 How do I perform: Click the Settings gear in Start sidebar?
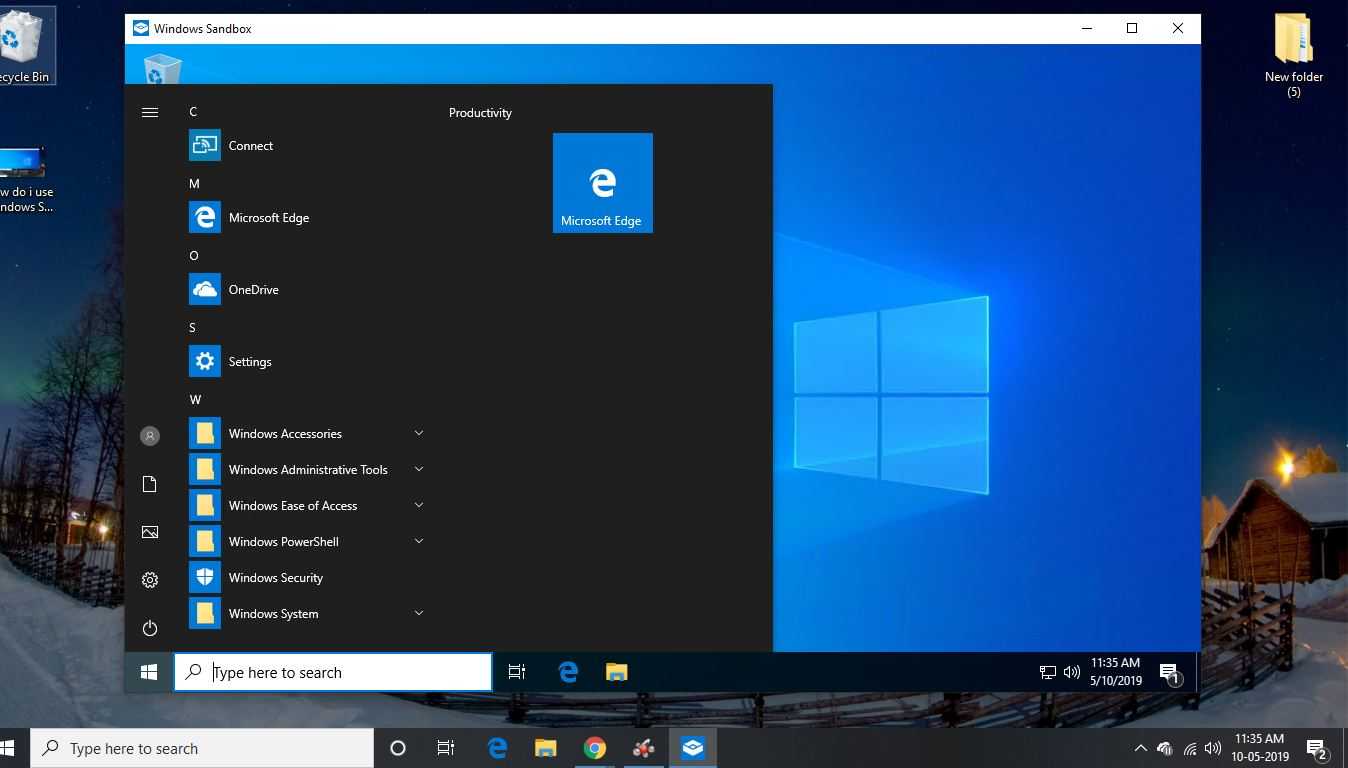click(150, 580)
